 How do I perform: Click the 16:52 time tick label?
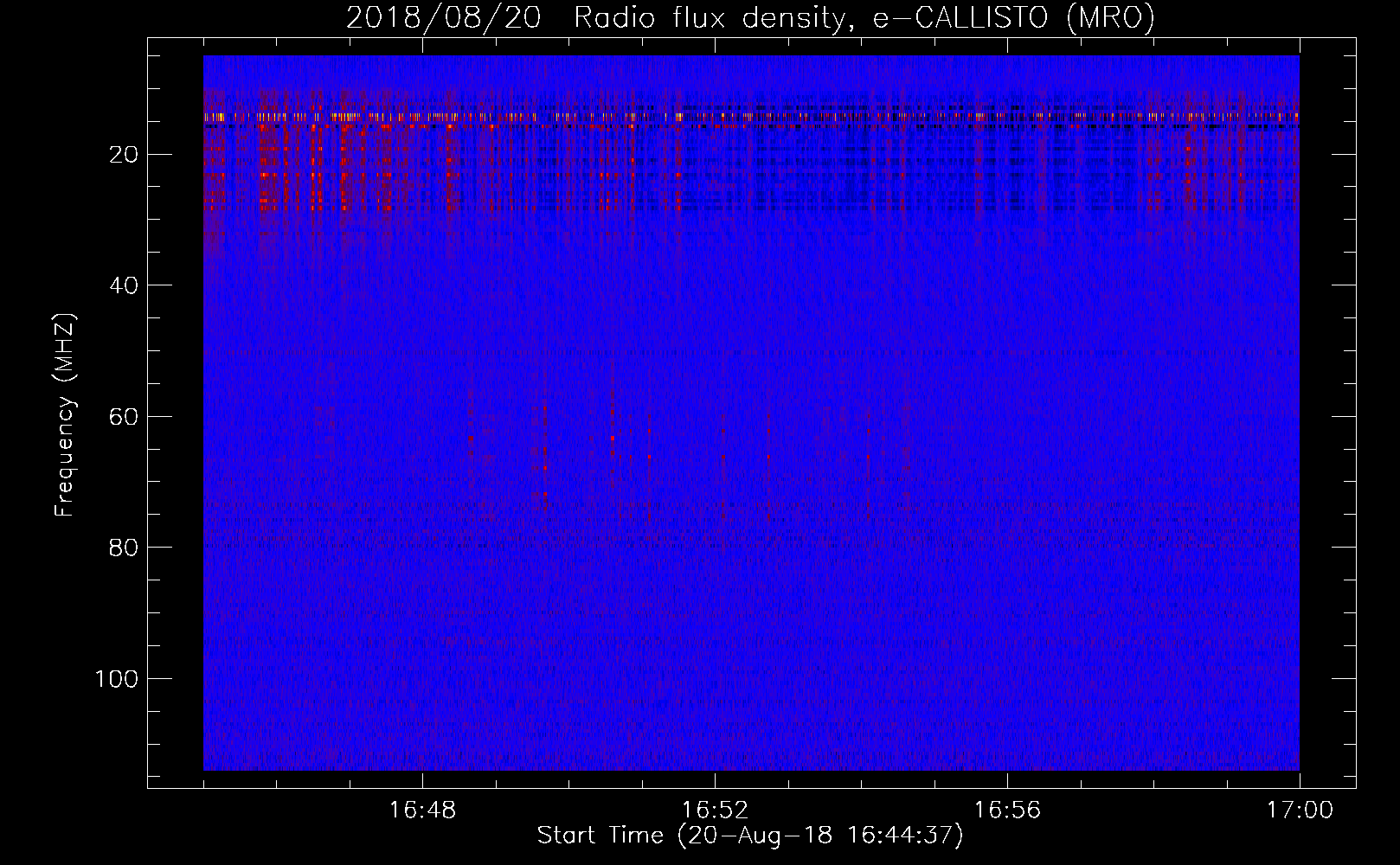pos(715,811)
